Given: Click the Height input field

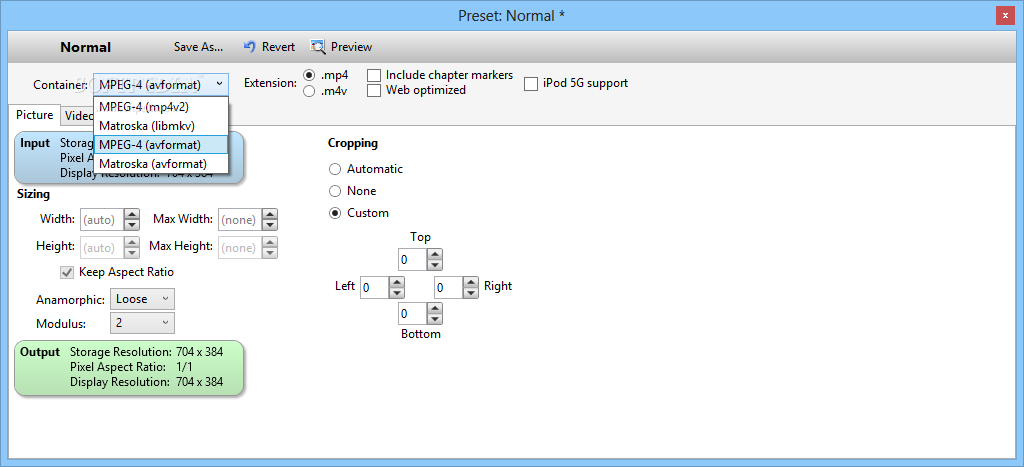Looking at the screenshot, I should click(x=101, y=248).
